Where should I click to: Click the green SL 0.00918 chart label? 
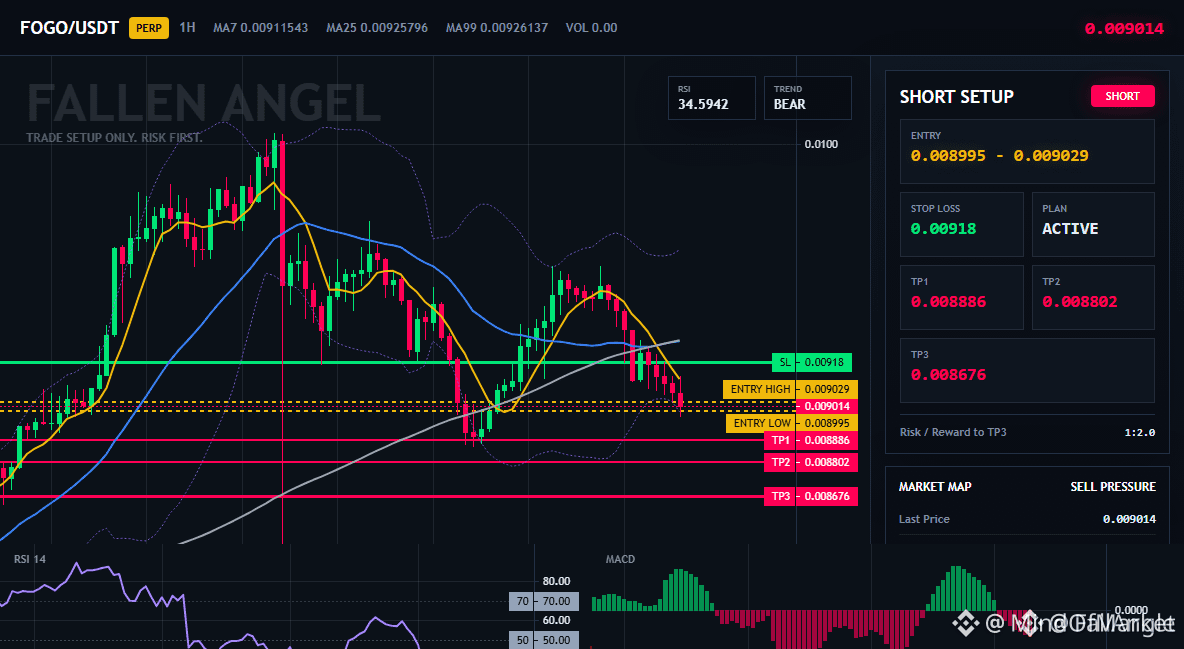point(812,363)
